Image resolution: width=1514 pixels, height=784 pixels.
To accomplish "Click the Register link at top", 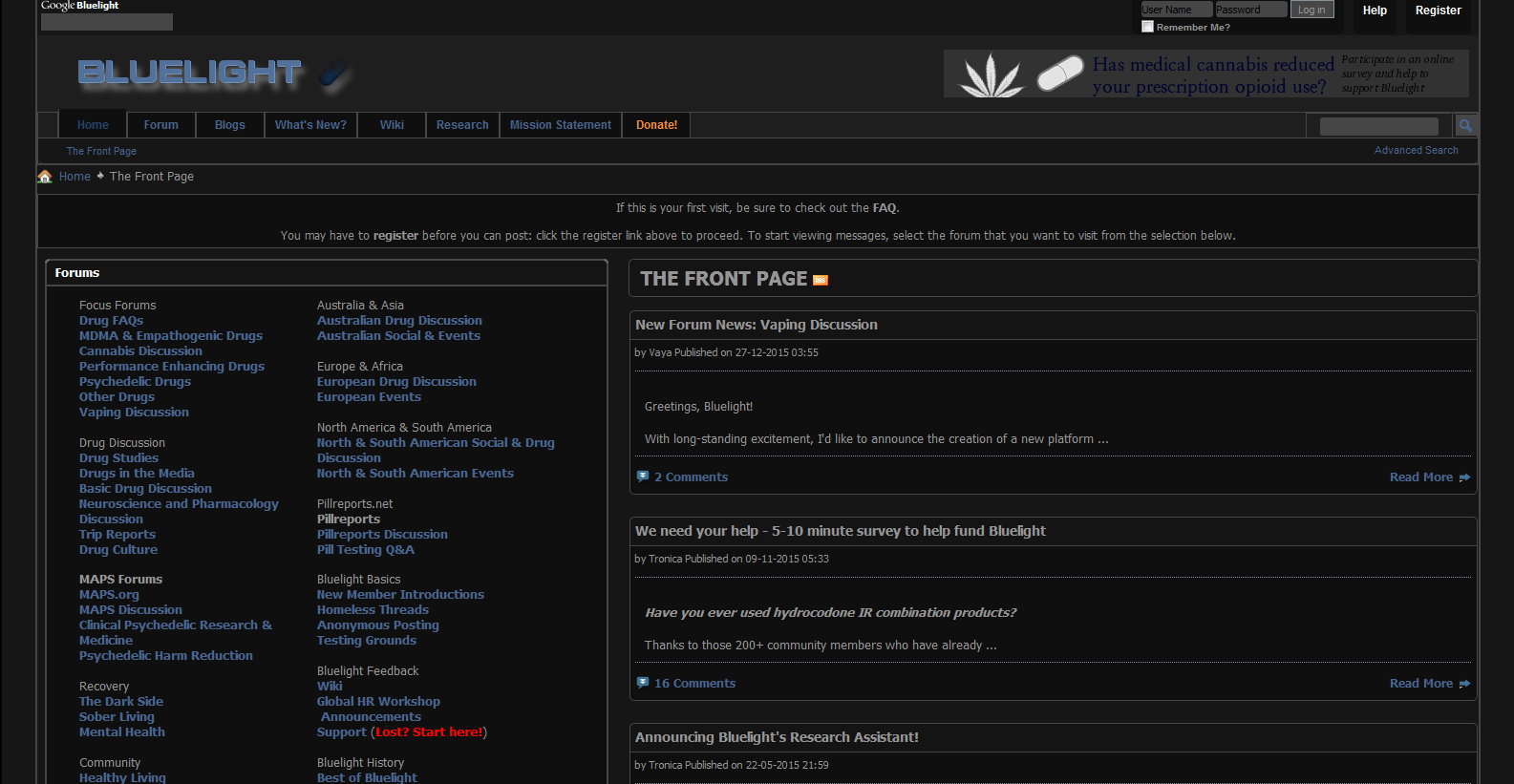I will (x=1438, y=11).
